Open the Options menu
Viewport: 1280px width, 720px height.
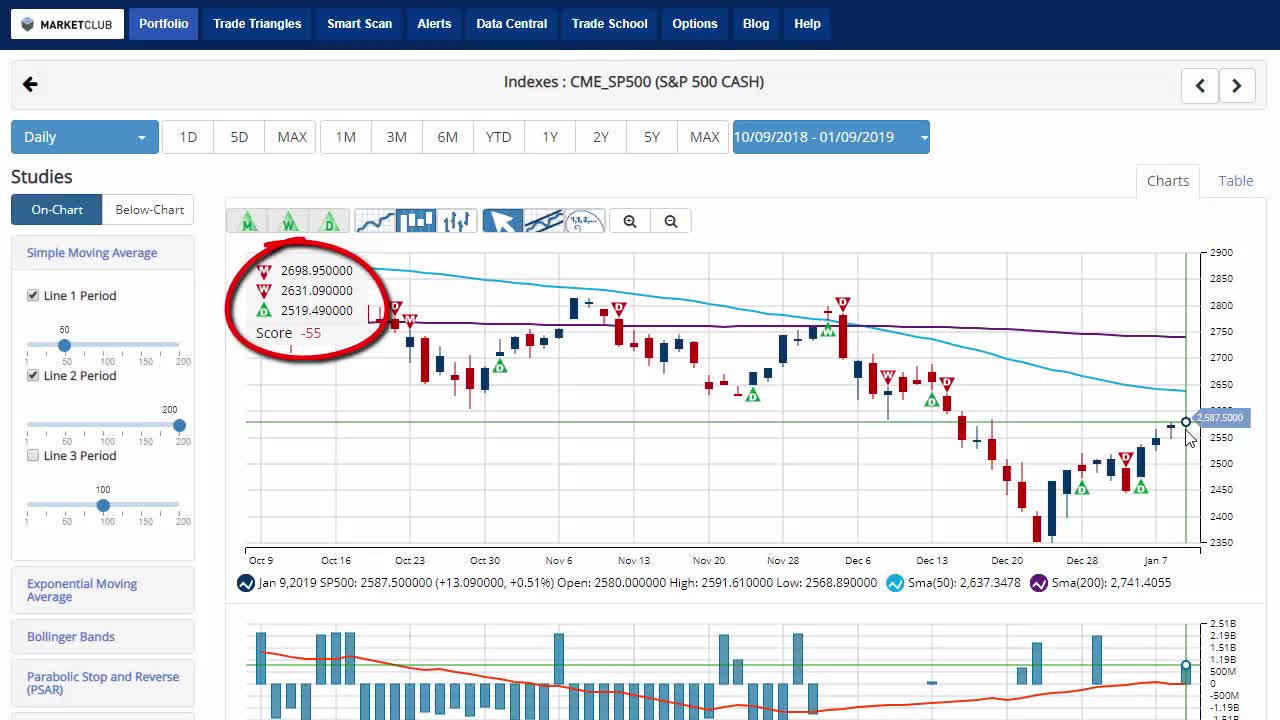695,24
